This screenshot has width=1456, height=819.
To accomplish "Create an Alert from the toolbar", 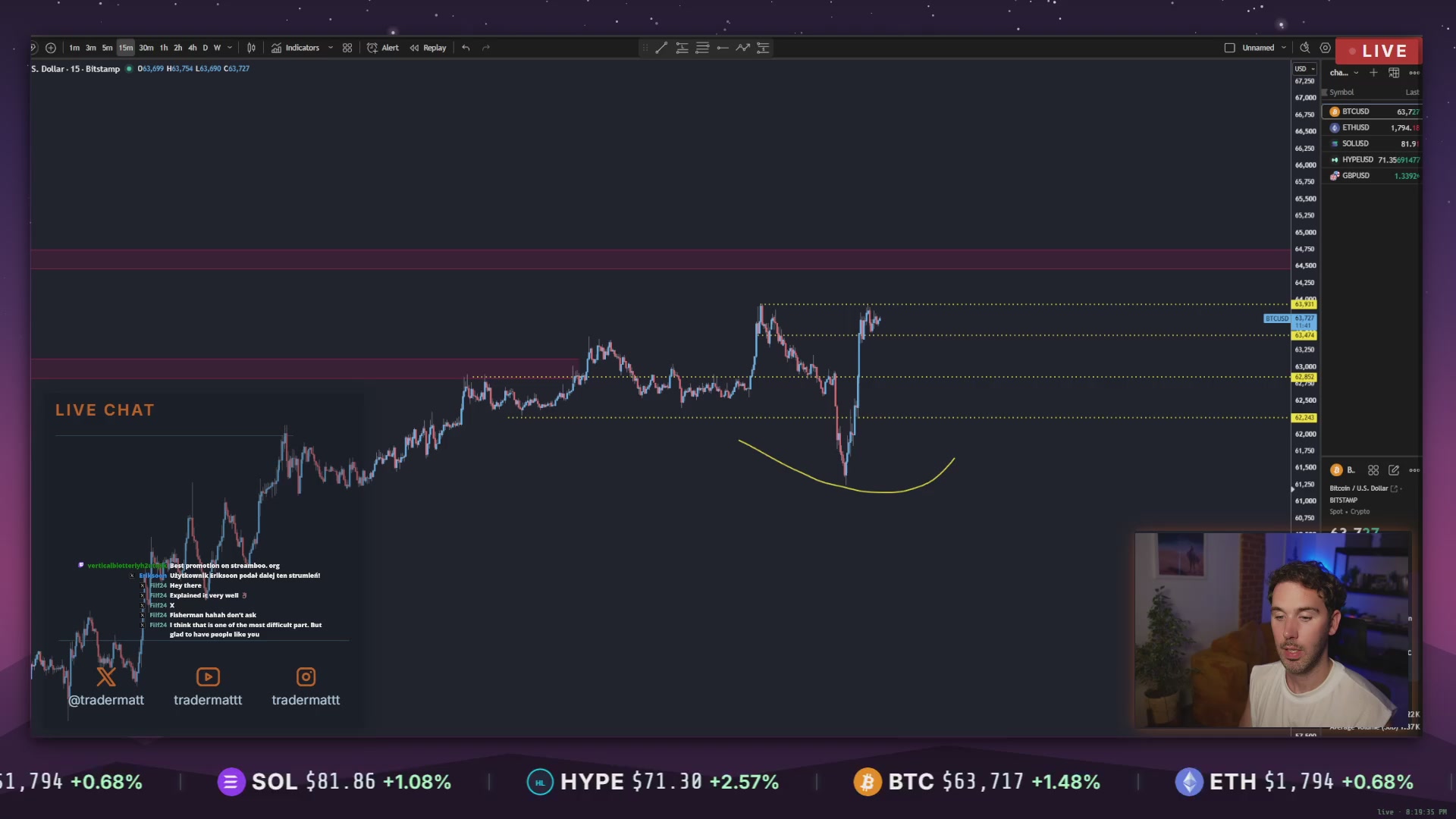I will point(383,48).
